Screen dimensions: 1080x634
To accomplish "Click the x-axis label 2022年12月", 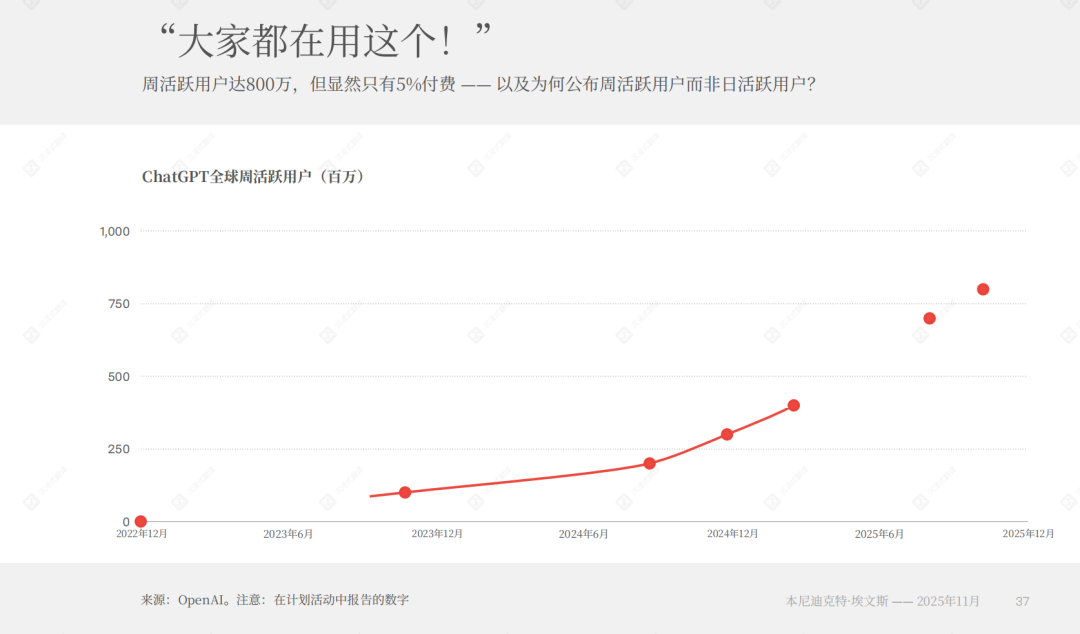I will [x=141, y=533].
